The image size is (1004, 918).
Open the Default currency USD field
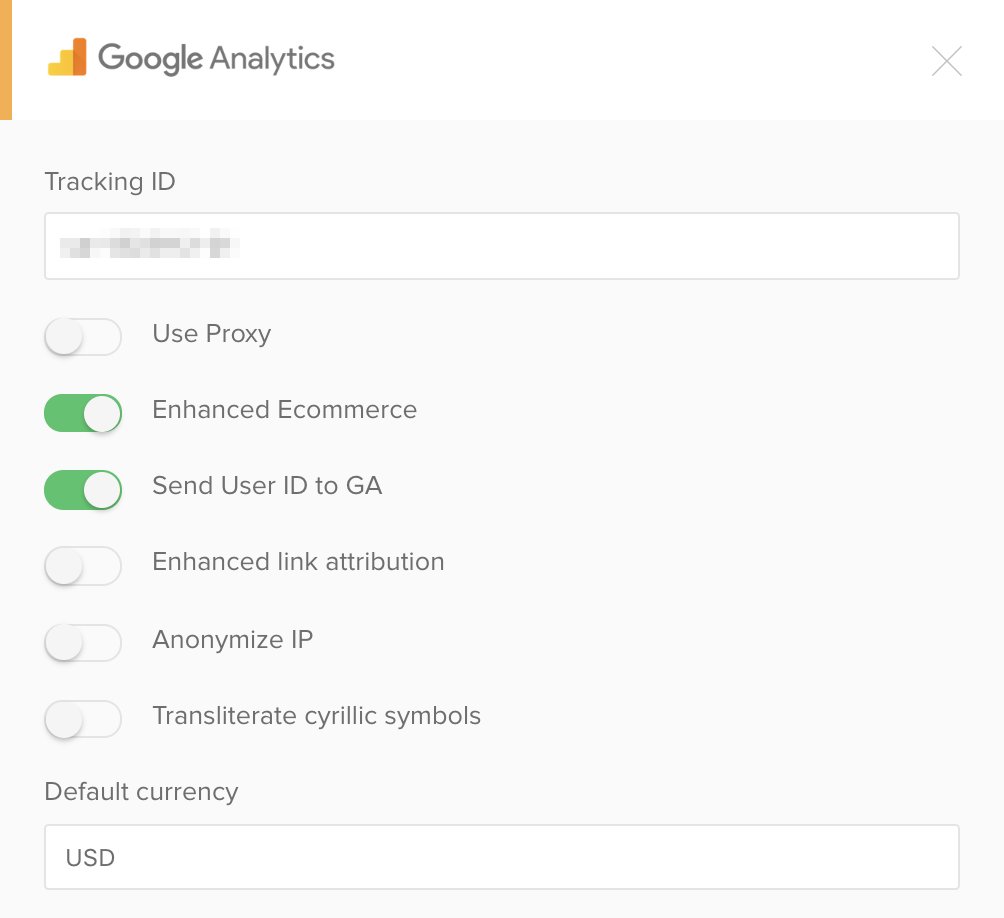(502, 857)
